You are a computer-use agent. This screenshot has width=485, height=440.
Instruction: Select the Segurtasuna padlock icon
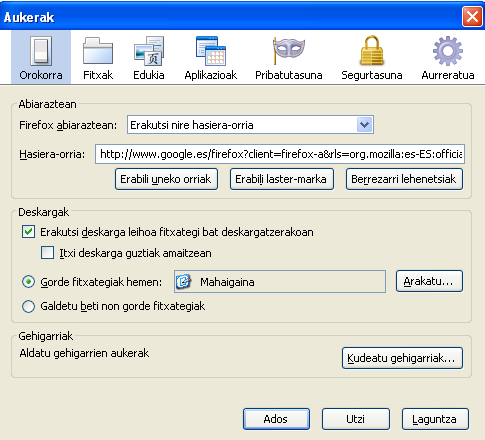pyautogui.click(x=372, y=50)
